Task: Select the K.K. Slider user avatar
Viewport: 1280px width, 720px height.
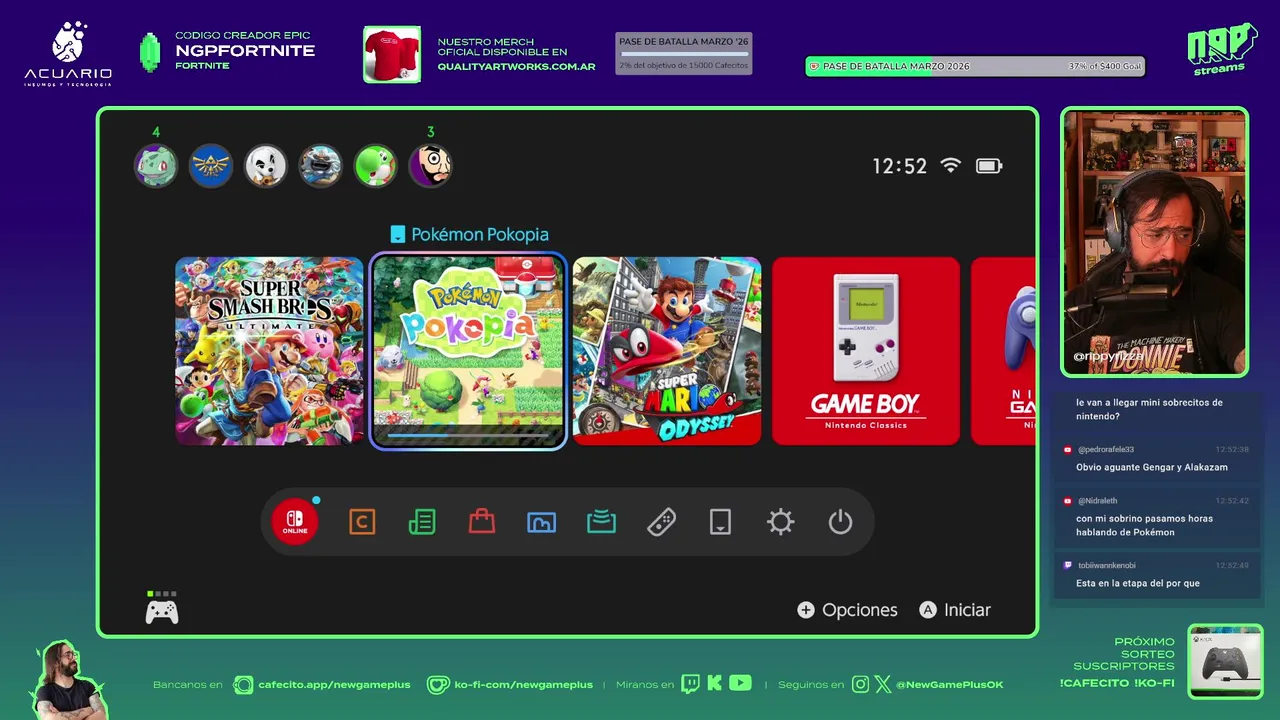Action: click(x=266, y=166)
